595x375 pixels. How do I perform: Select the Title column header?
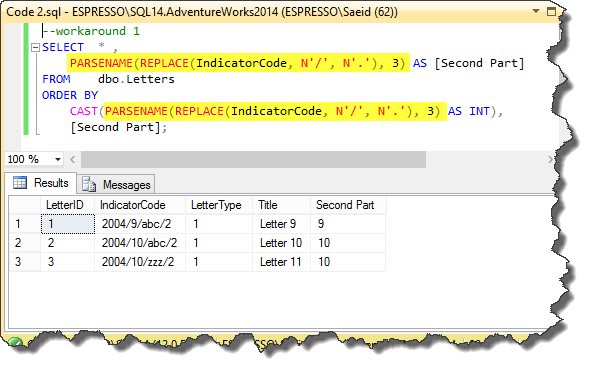pyautogui.click(x=282, y=205)
